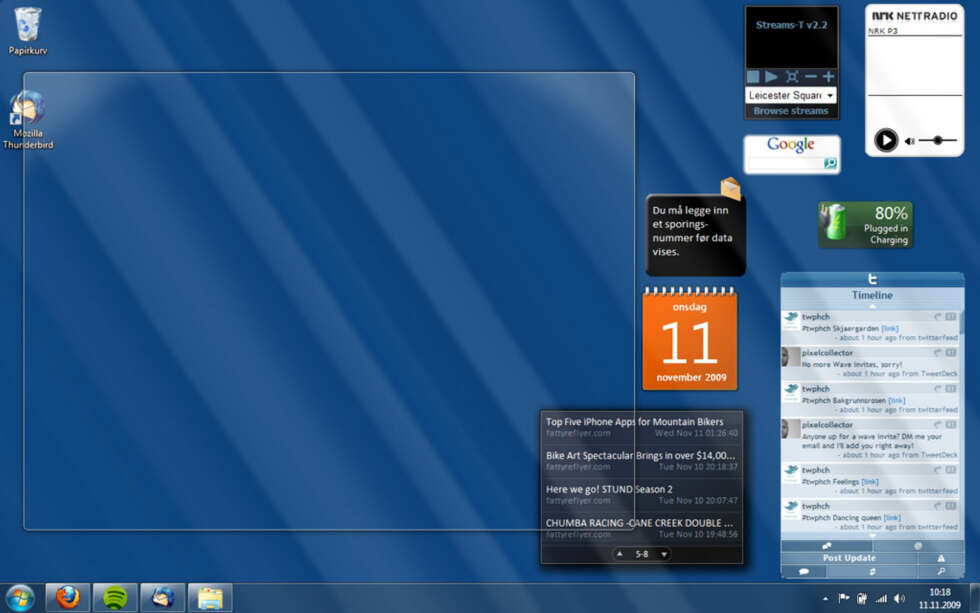Reply to the Anyone up for a wave invite tweet
The image size is (980, 613).
pos(937,424)
